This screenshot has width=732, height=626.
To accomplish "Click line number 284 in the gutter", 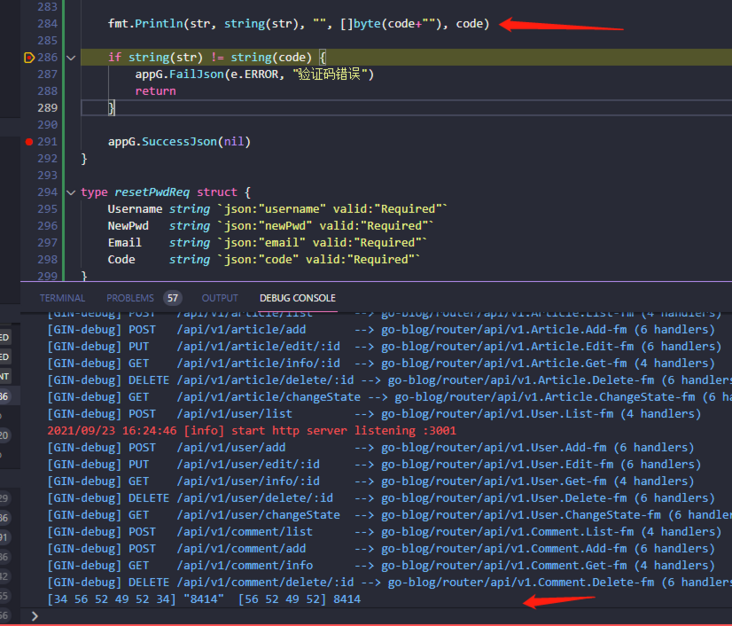I will tap(46, 23).
